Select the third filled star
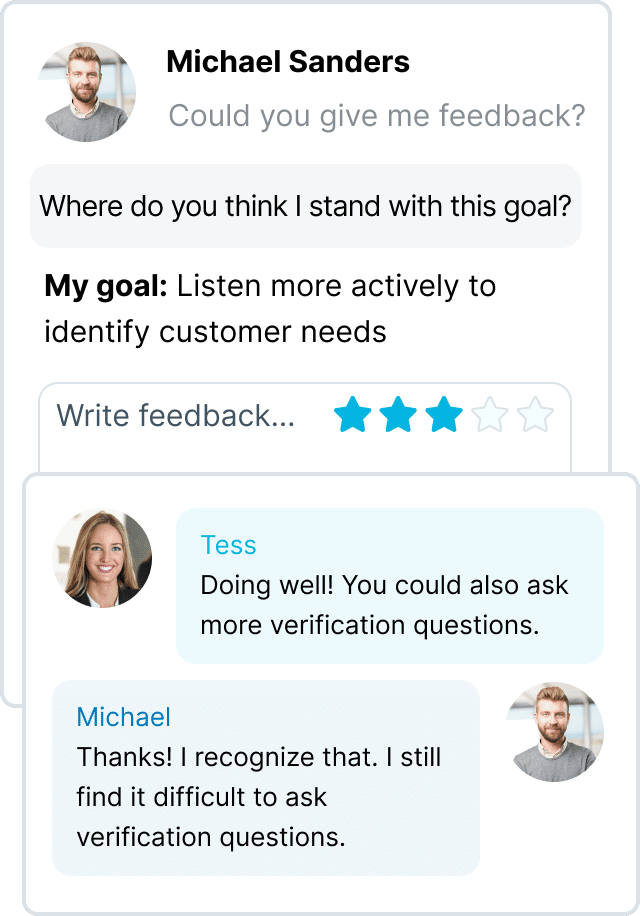The height and width of the screenshot is (916, 640). 444,415
